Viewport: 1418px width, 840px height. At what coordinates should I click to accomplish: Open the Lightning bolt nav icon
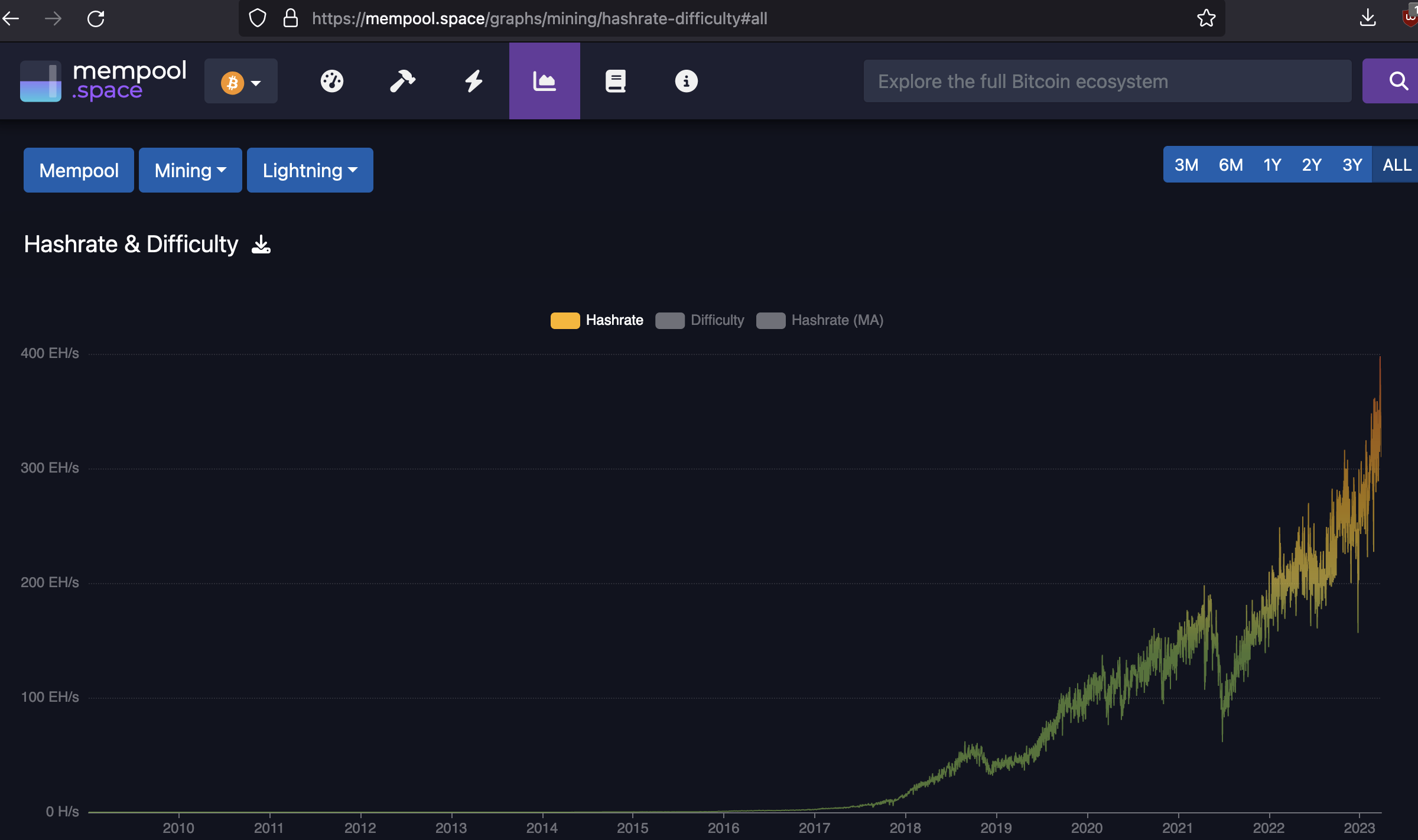point(473,81)
